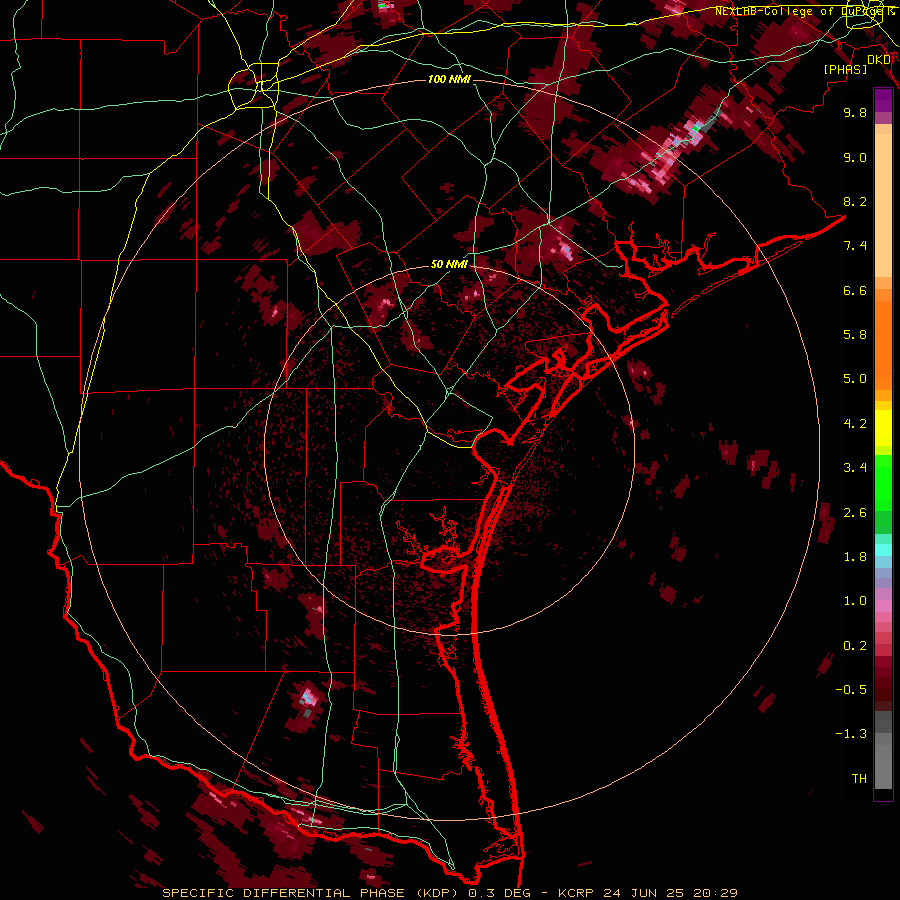Click the 1.8 scale value

[x=855, y=557]
